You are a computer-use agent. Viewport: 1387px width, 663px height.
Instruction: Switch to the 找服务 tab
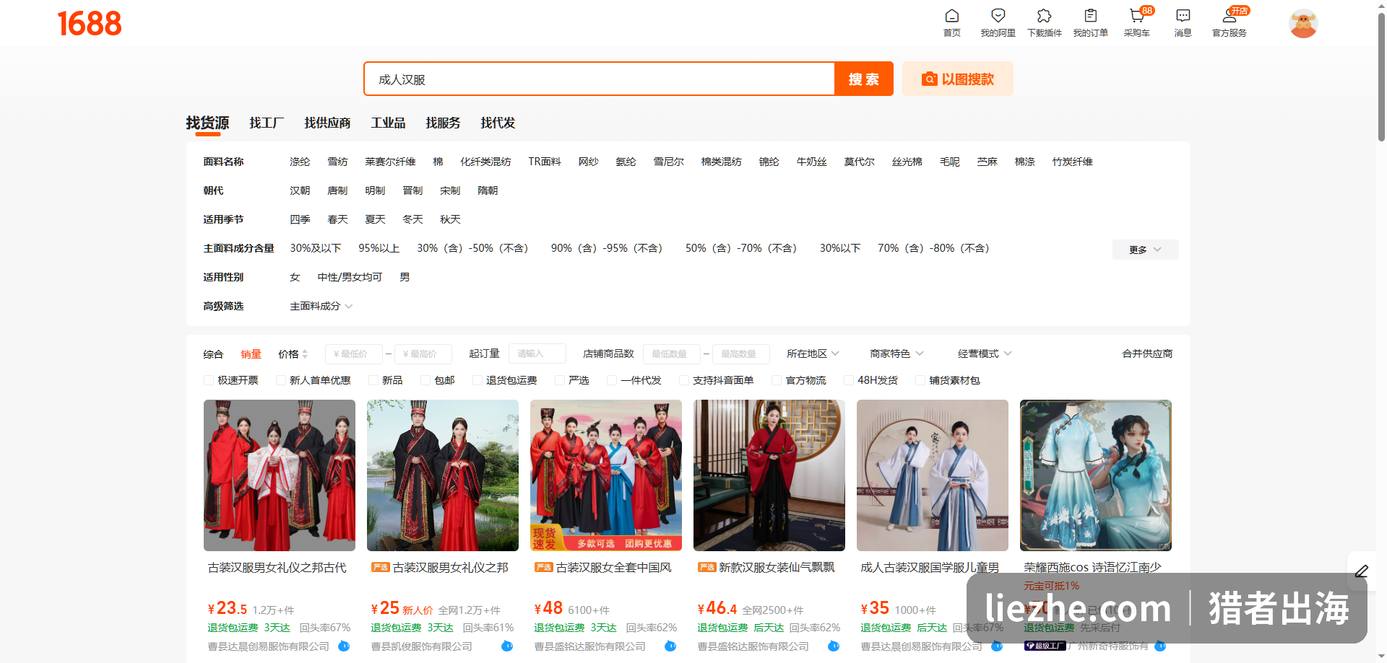[443, 123]
